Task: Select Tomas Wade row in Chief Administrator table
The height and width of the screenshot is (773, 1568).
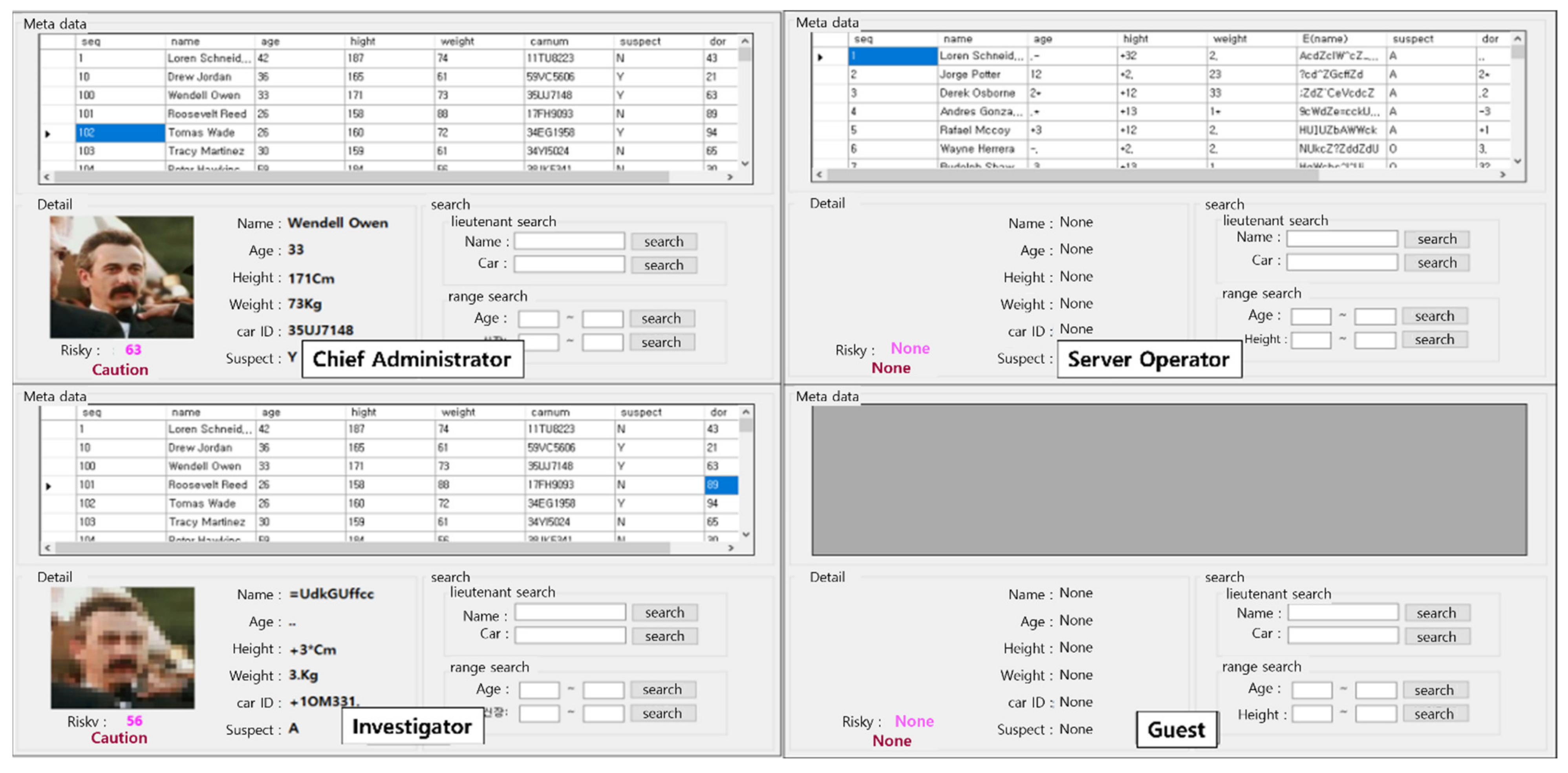Action: tap(201, 133)
